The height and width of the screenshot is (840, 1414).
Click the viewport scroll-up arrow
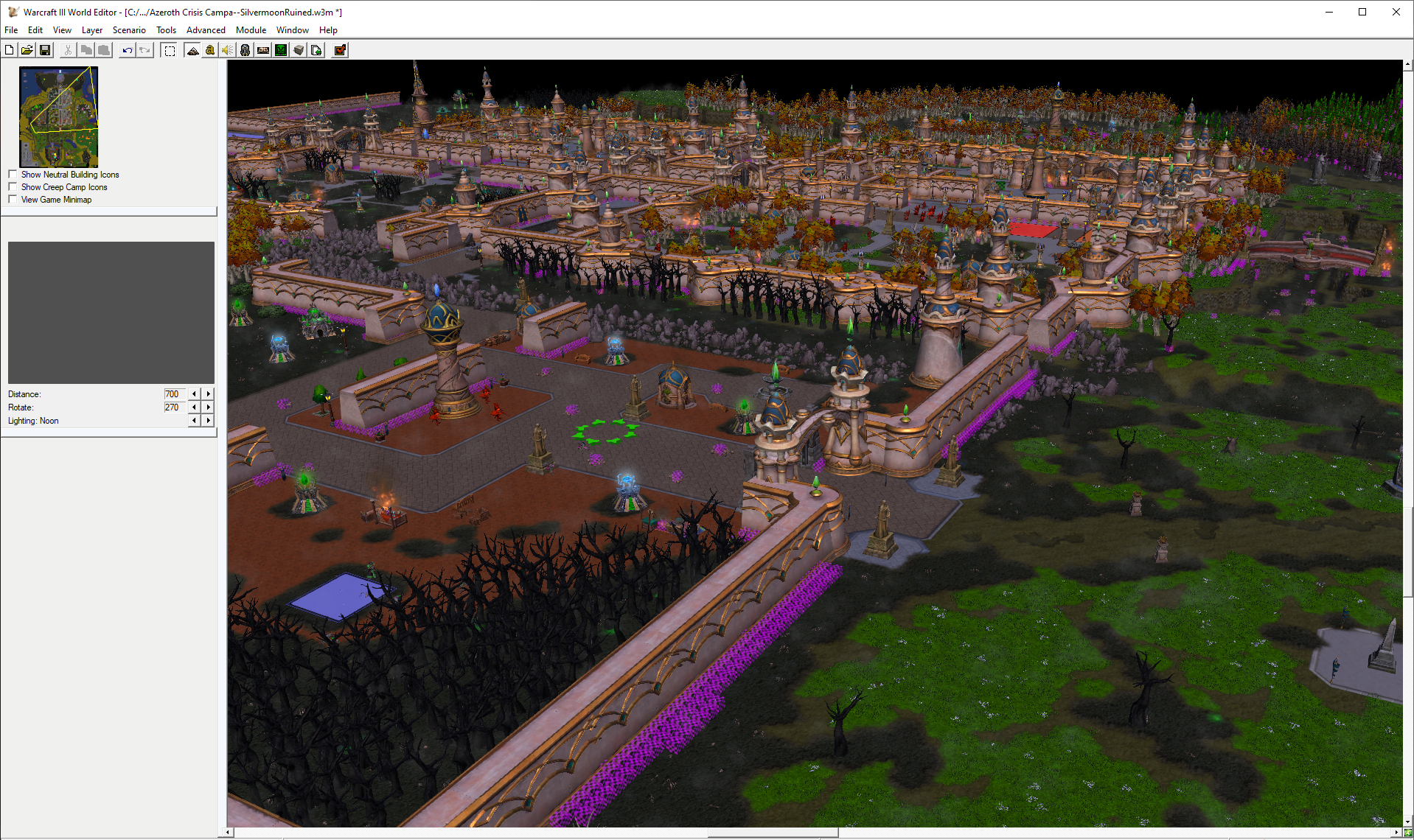[1408, 65]
